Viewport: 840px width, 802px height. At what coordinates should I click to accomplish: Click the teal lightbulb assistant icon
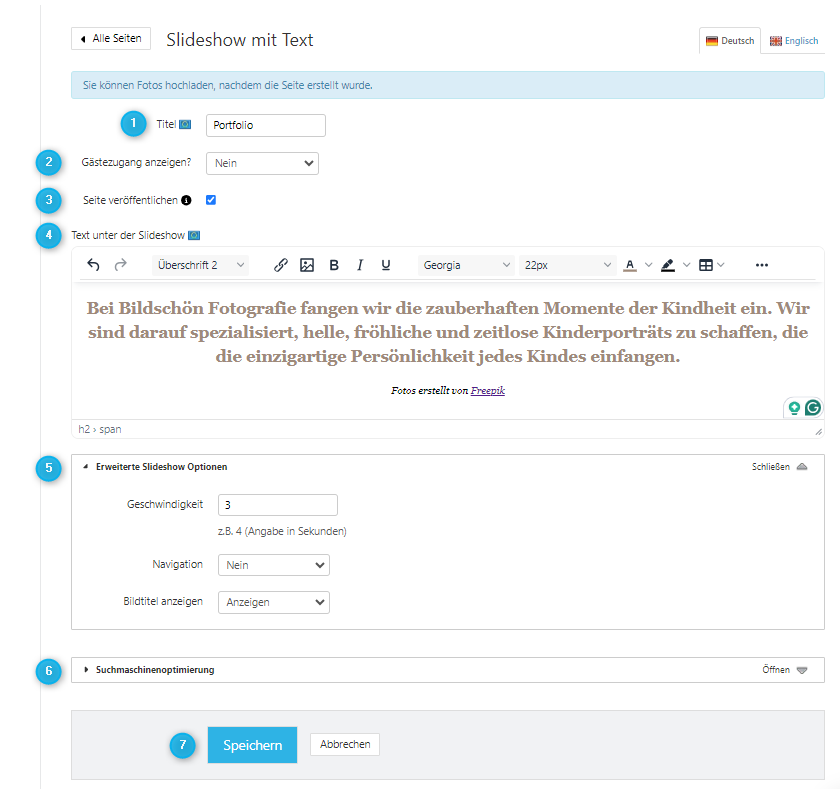(x=794, y=408)
